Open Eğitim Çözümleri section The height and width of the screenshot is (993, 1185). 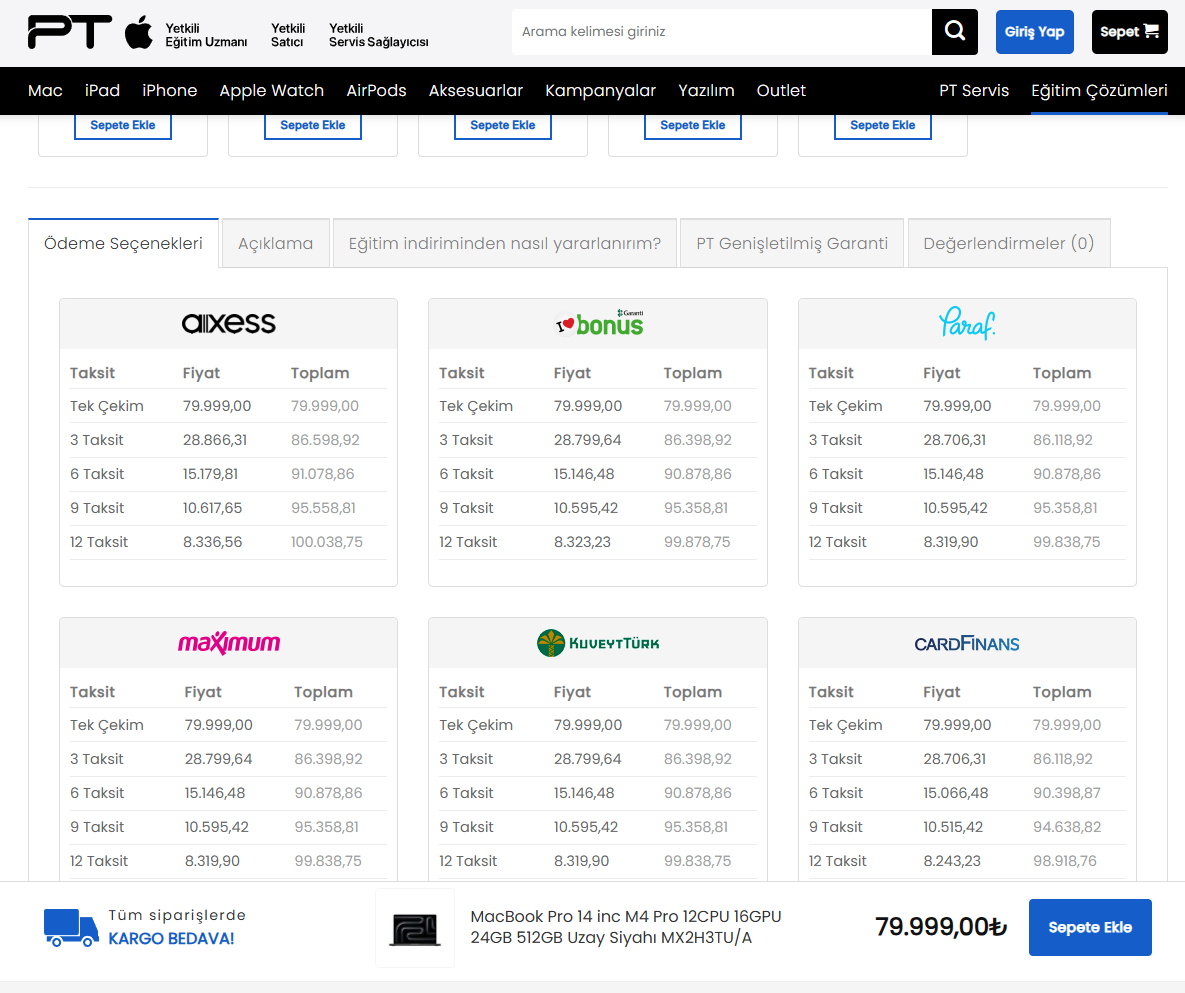[1099, 91]
